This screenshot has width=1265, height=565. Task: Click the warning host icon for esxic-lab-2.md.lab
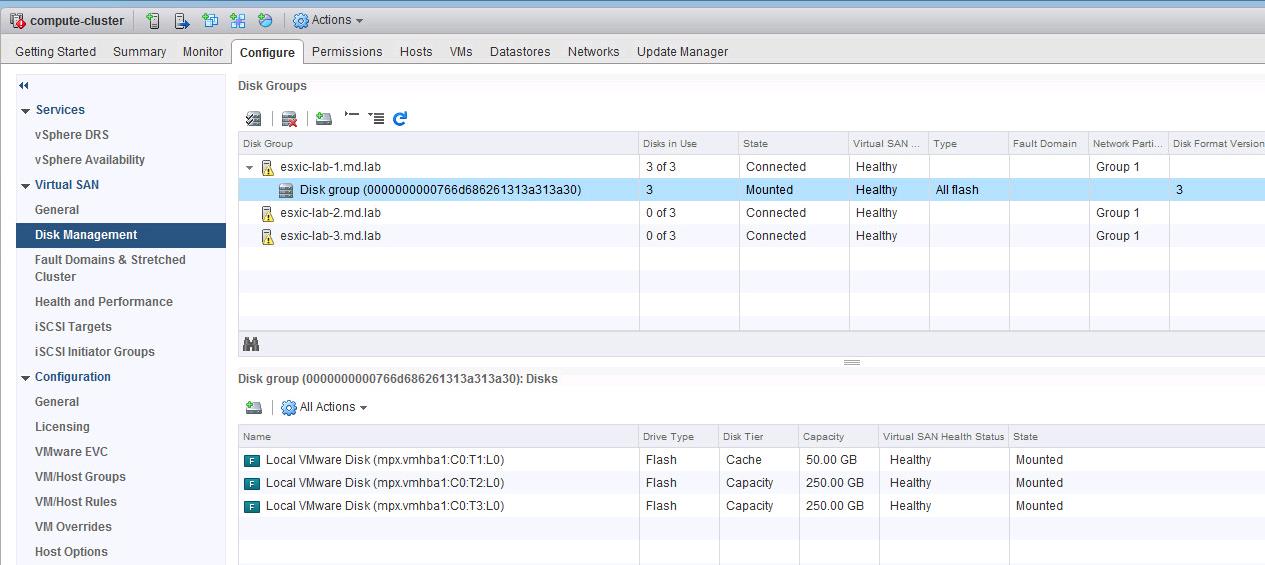267,213
